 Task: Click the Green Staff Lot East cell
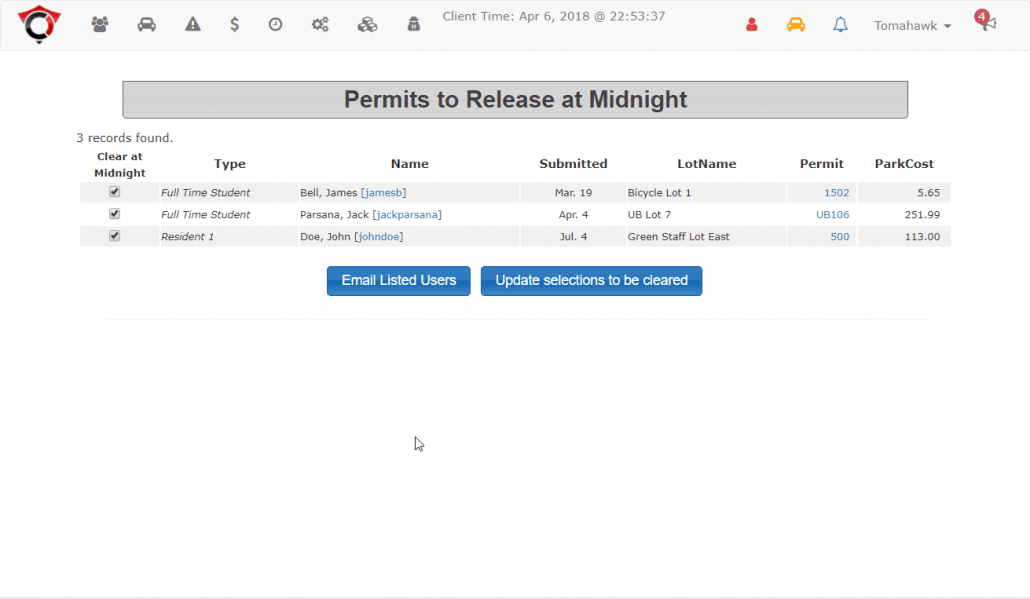(706, 236)
